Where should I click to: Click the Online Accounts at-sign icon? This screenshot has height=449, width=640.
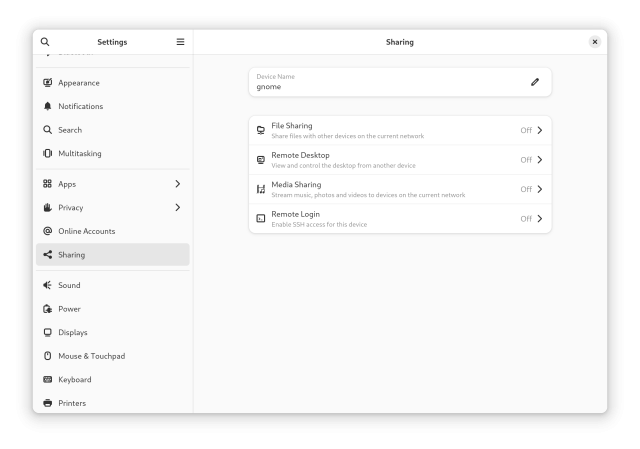47,231
